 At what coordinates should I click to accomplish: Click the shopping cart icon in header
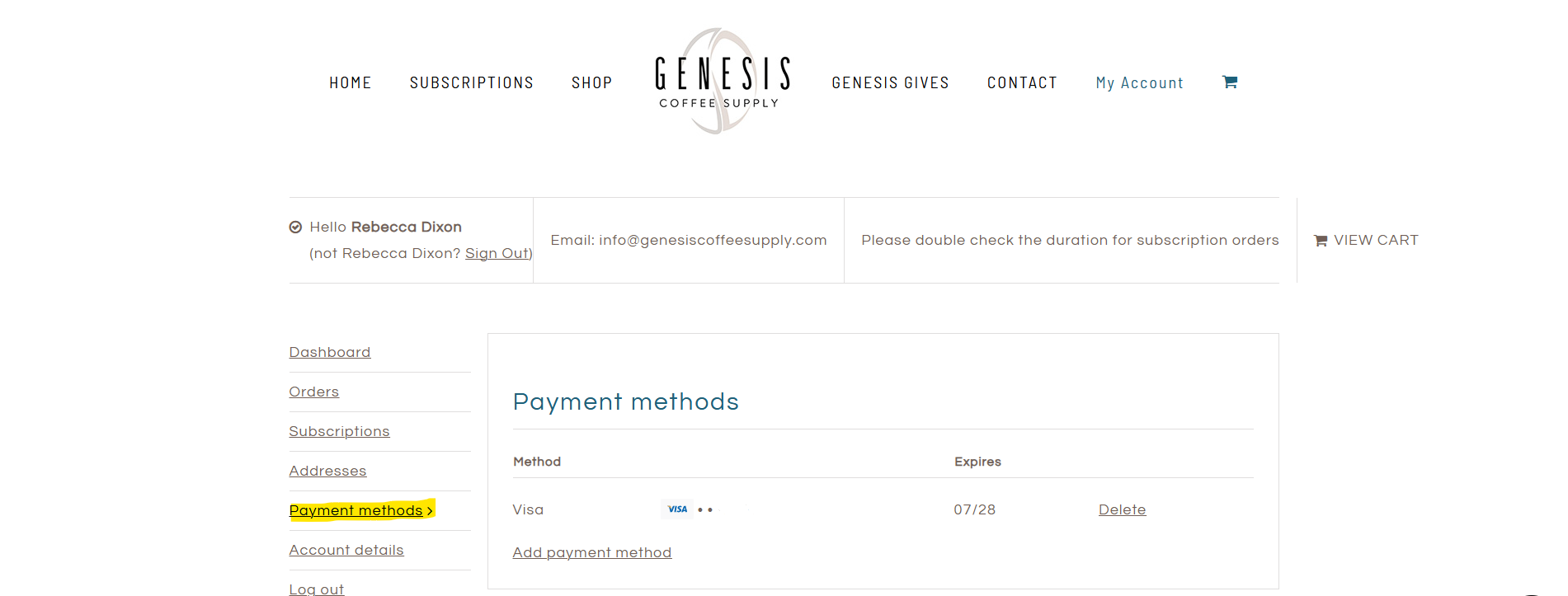point(1230,82)
